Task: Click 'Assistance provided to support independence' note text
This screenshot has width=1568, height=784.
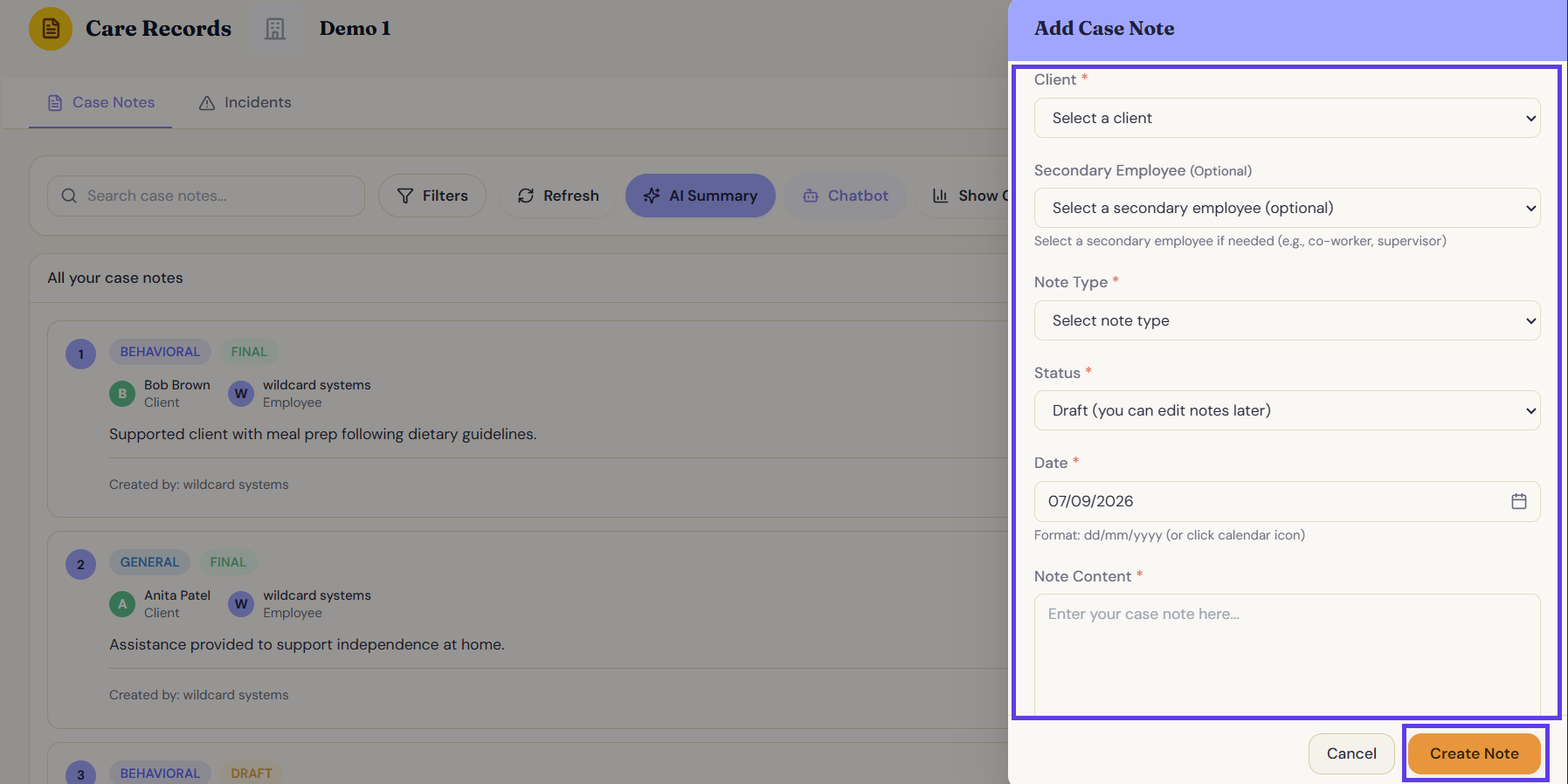Action: tap(307, 644)
